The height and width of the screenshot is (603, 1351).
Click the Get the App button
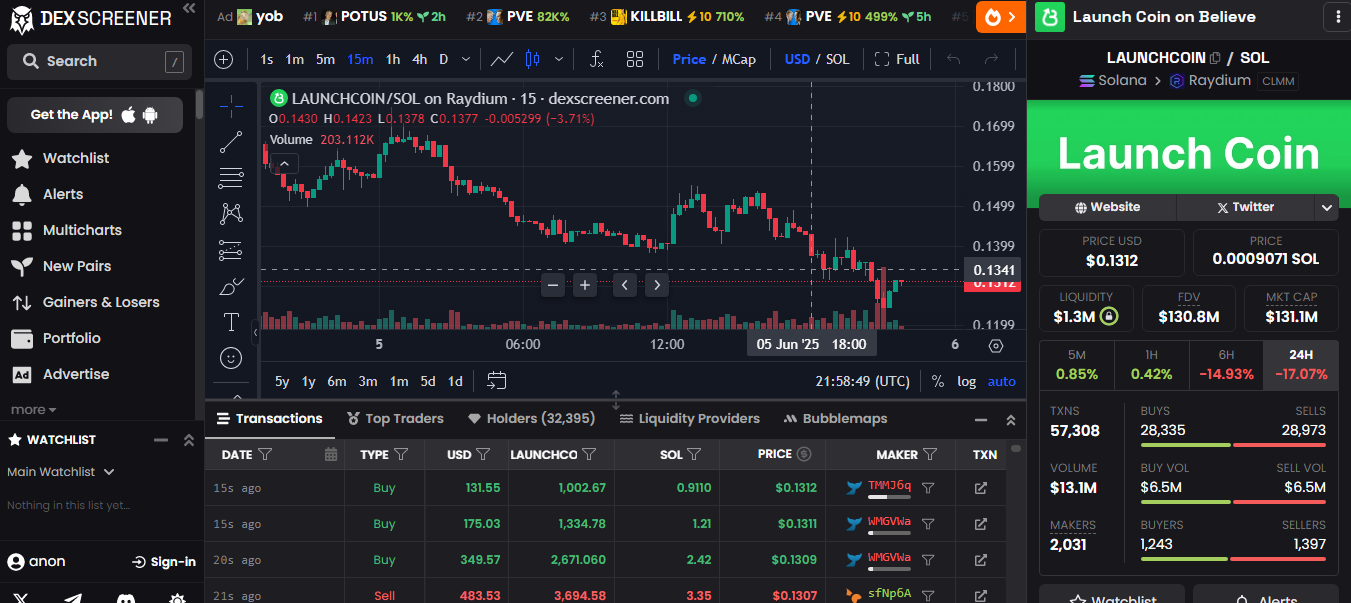coord(95,115)
